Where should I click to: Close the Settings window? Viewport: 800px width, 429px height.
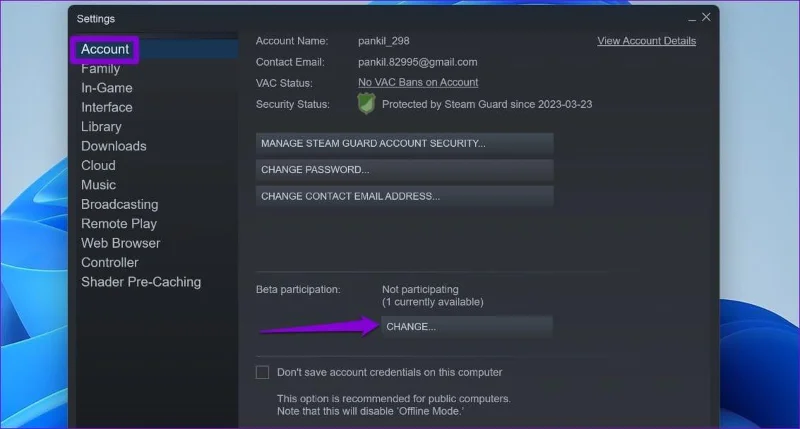coord(706,17)
